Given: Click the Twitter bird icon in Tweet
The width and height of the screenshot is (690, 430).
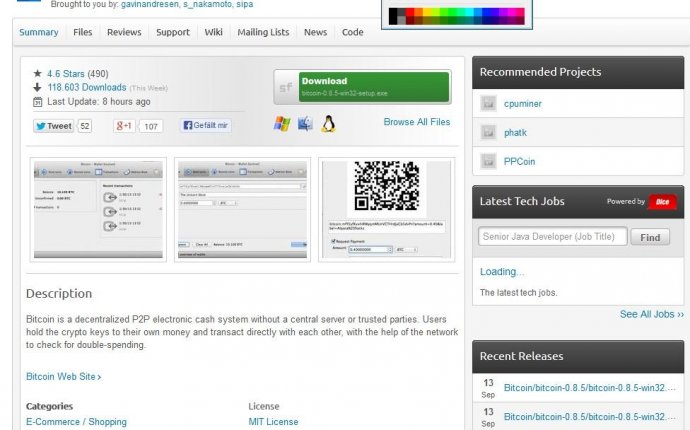Looking at the screenshot, I should click(x=41, y=126).
